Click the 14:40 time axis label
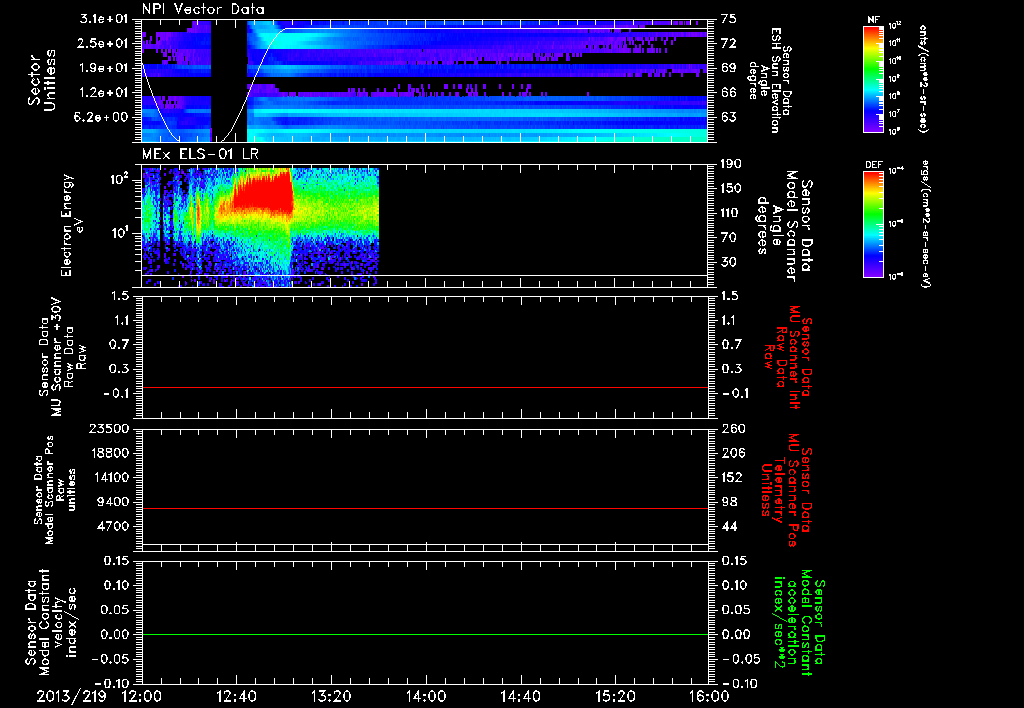Viewport: 1024px width, 708px height. [x=520, y=696]
